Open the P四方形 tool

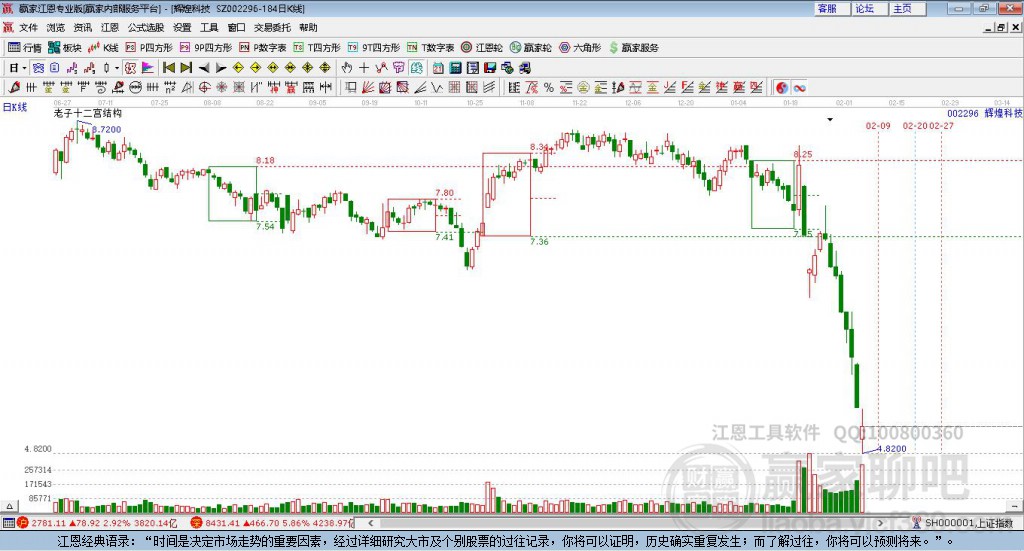coord(149,48)
